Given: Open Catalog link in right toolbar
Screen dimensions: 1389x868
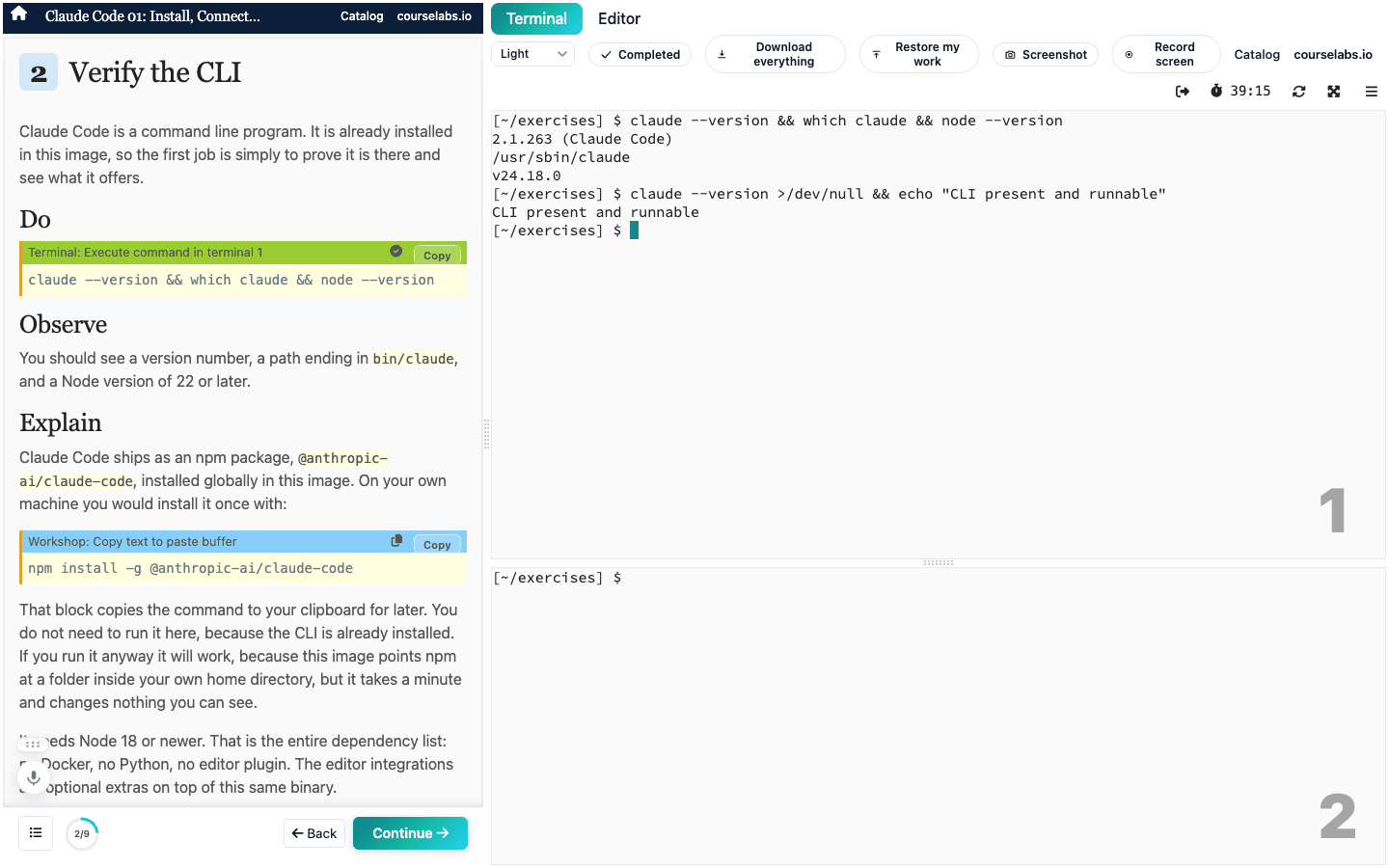Looking at the screenshot, I should [x=1257, y=55].
